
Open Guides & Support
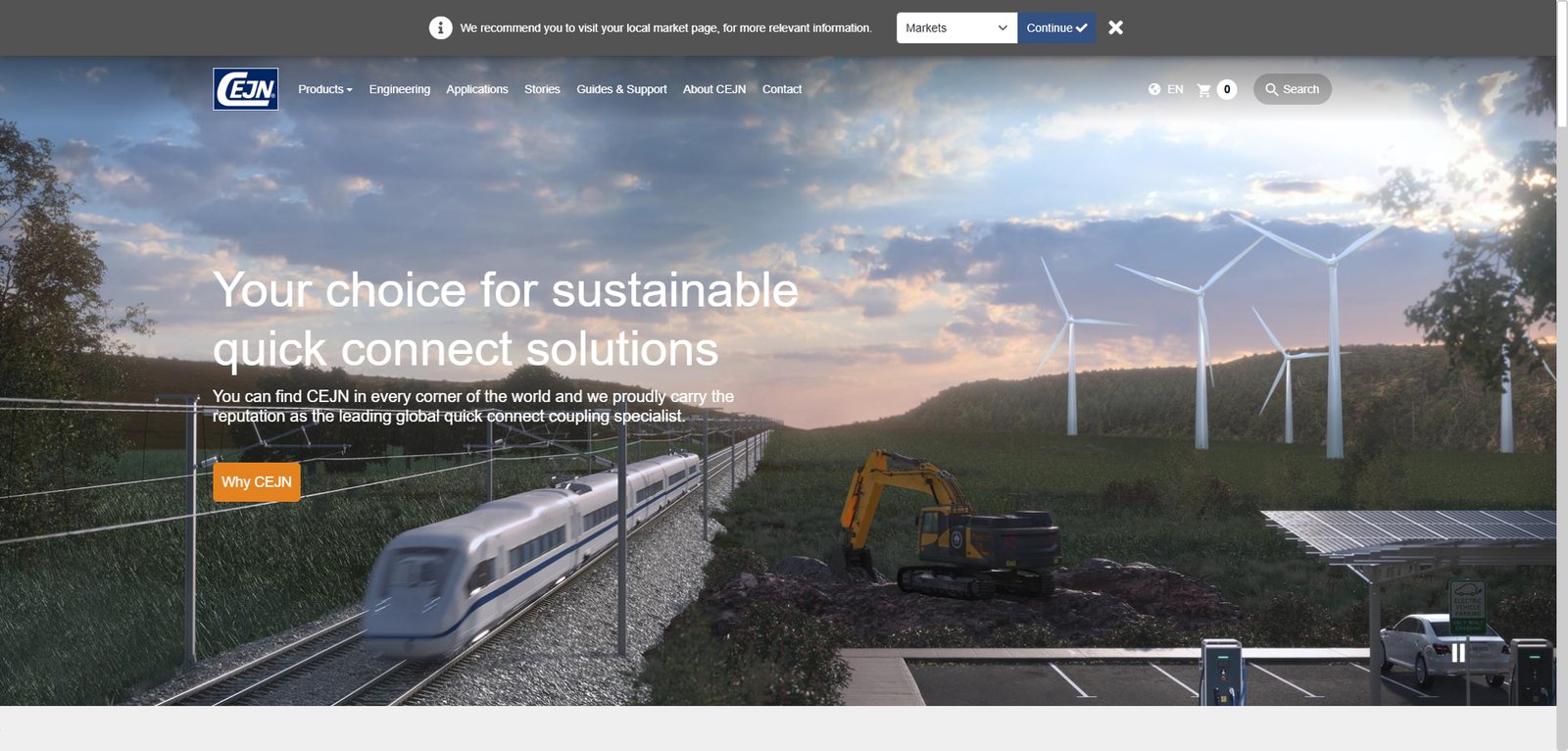[x=621, y=89]
